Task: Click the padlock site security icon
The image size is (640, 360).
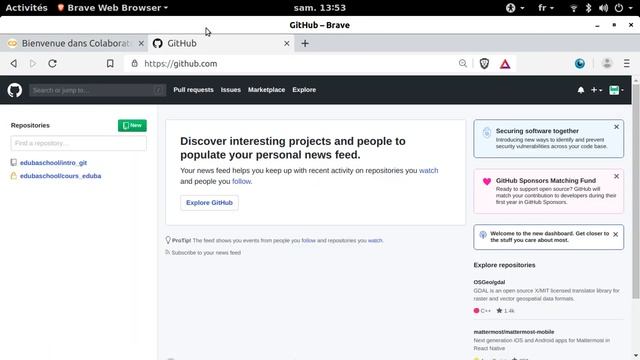Action: 134,63
